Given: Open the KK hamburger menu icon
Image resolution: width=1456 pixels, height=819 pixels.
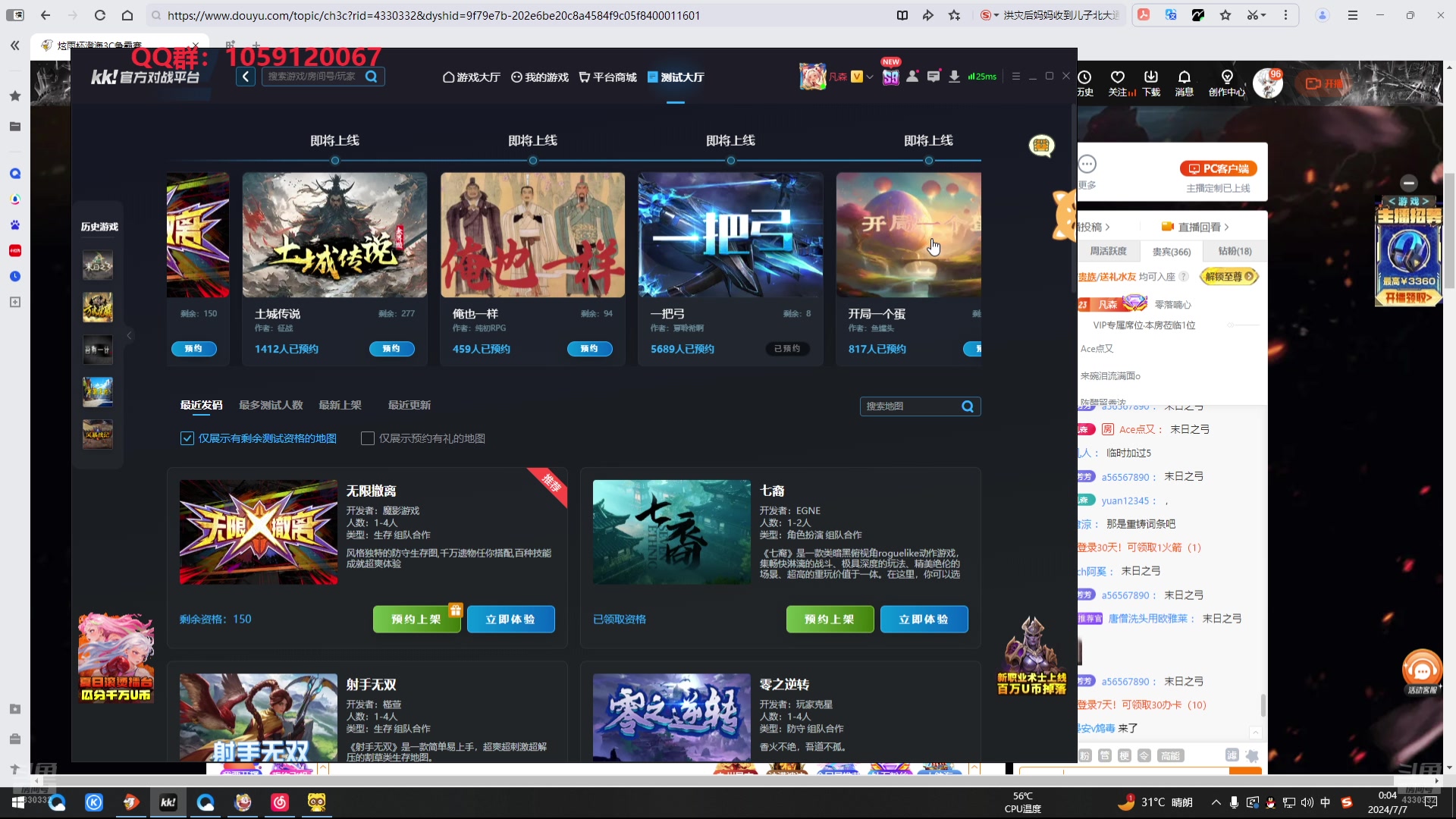Looking at the screenshot, I should click(1015, 77).
